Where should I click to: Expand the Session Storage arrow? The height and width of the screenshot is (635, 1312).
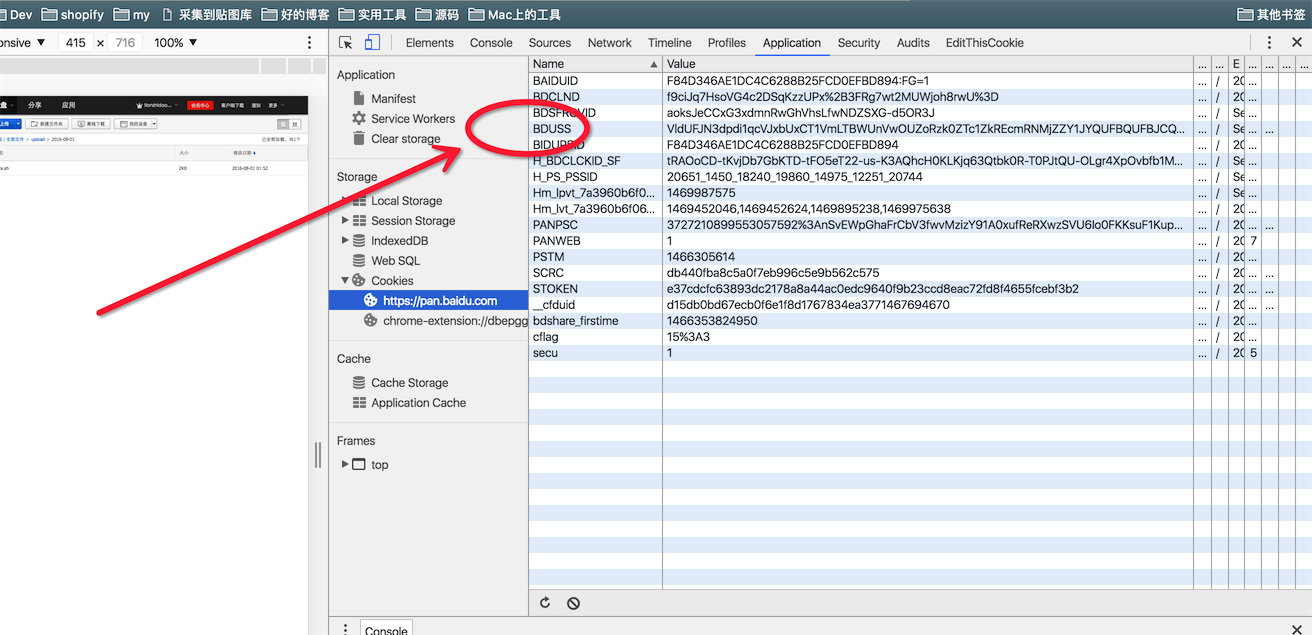(x=345, y=221)
